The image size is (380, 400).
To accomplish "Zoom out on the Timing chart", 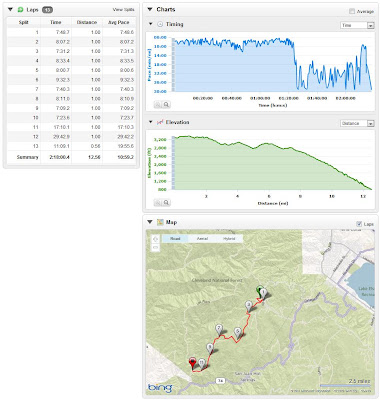I will pyautogui.click(x=158, y=105).
